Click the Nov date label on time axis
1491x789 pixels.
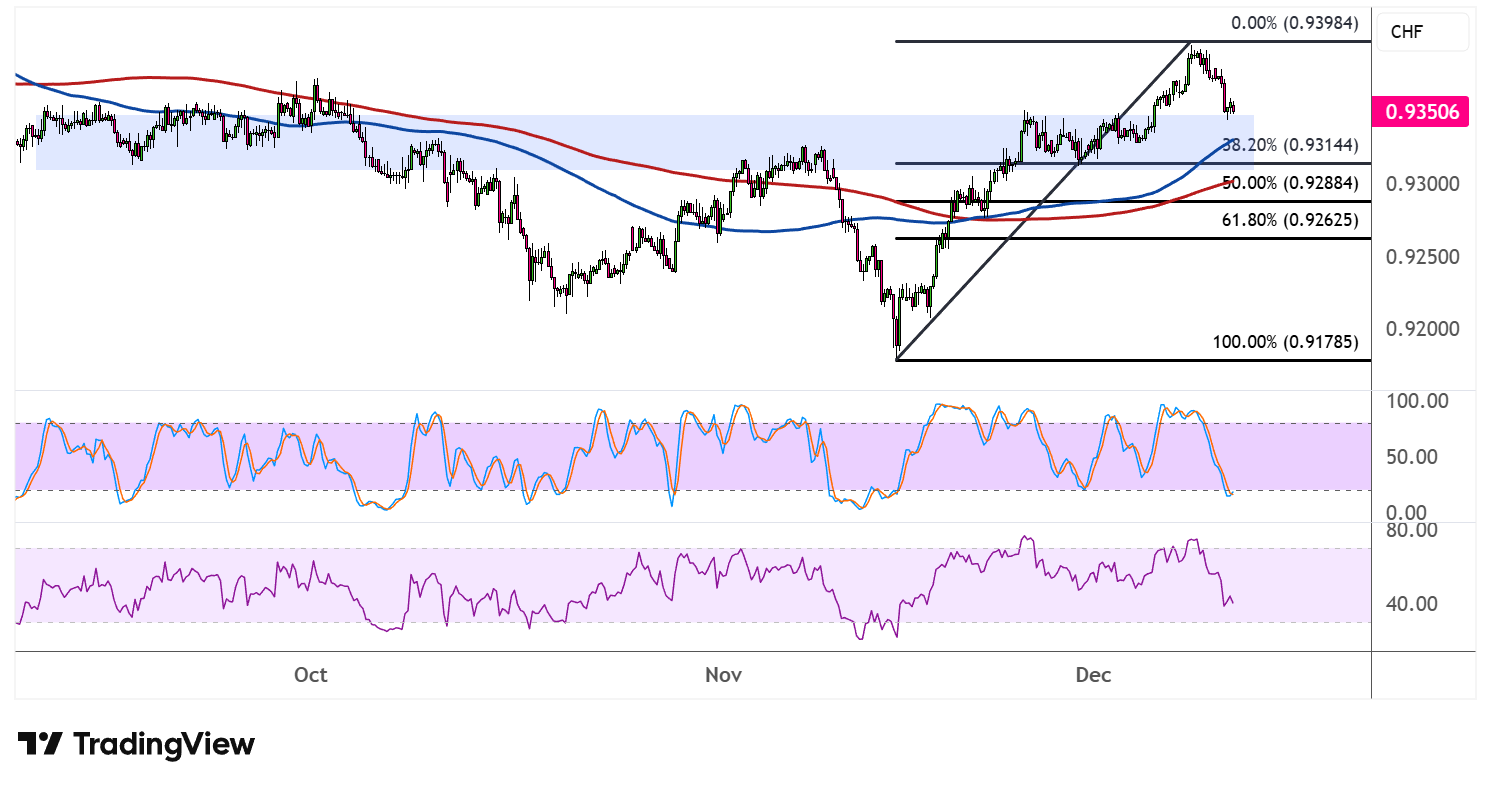pos(724,675)
